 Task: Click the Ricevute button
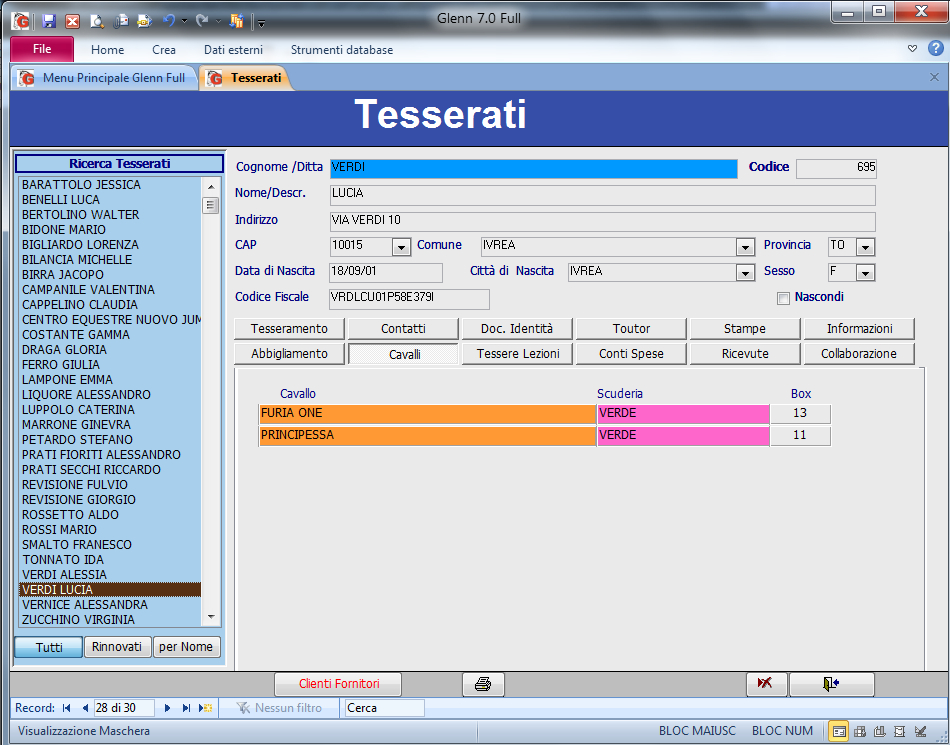click(x=745, y=354)
